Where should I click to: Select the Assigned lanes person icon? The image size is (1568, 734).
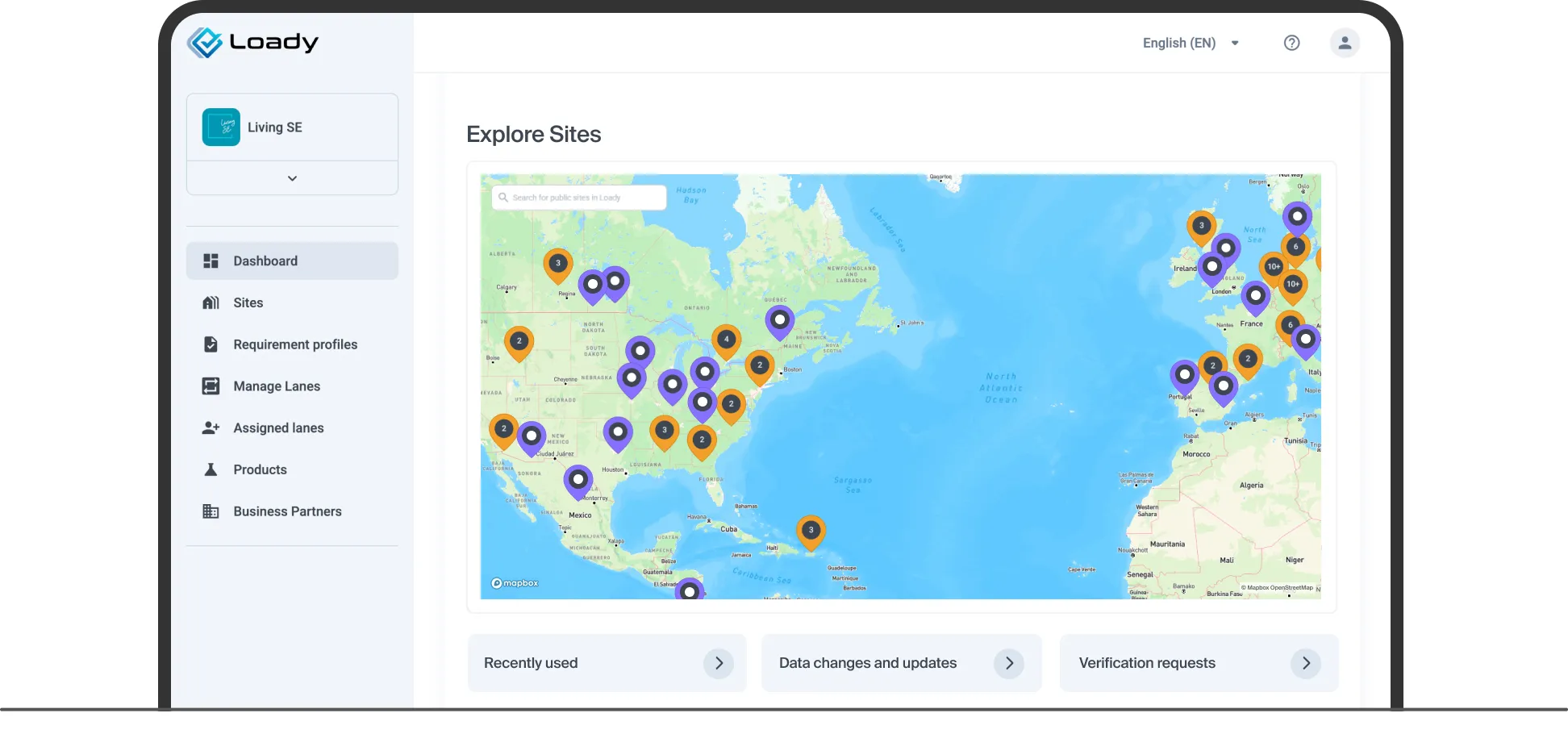(x=211, y=427)
